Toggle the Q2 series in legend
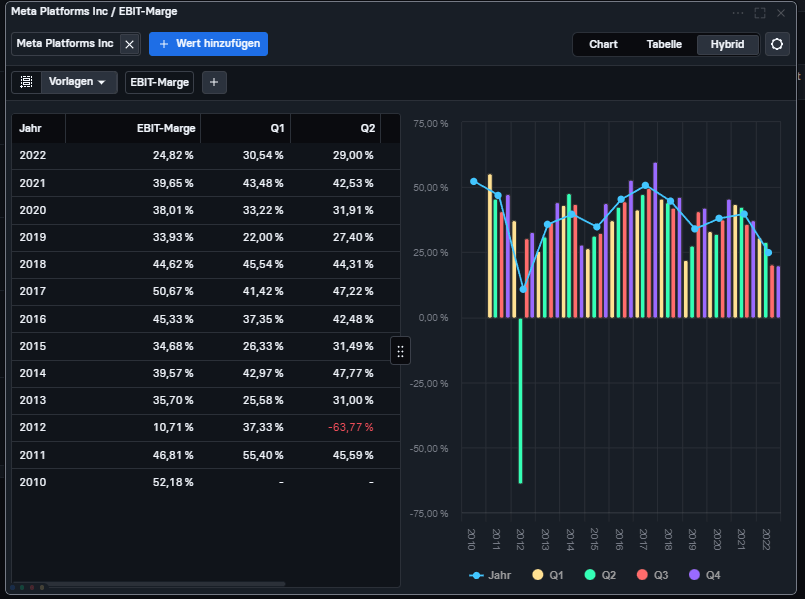Viewport: 805px width, 599px height. pyautogui.click(x=600, y=575)
